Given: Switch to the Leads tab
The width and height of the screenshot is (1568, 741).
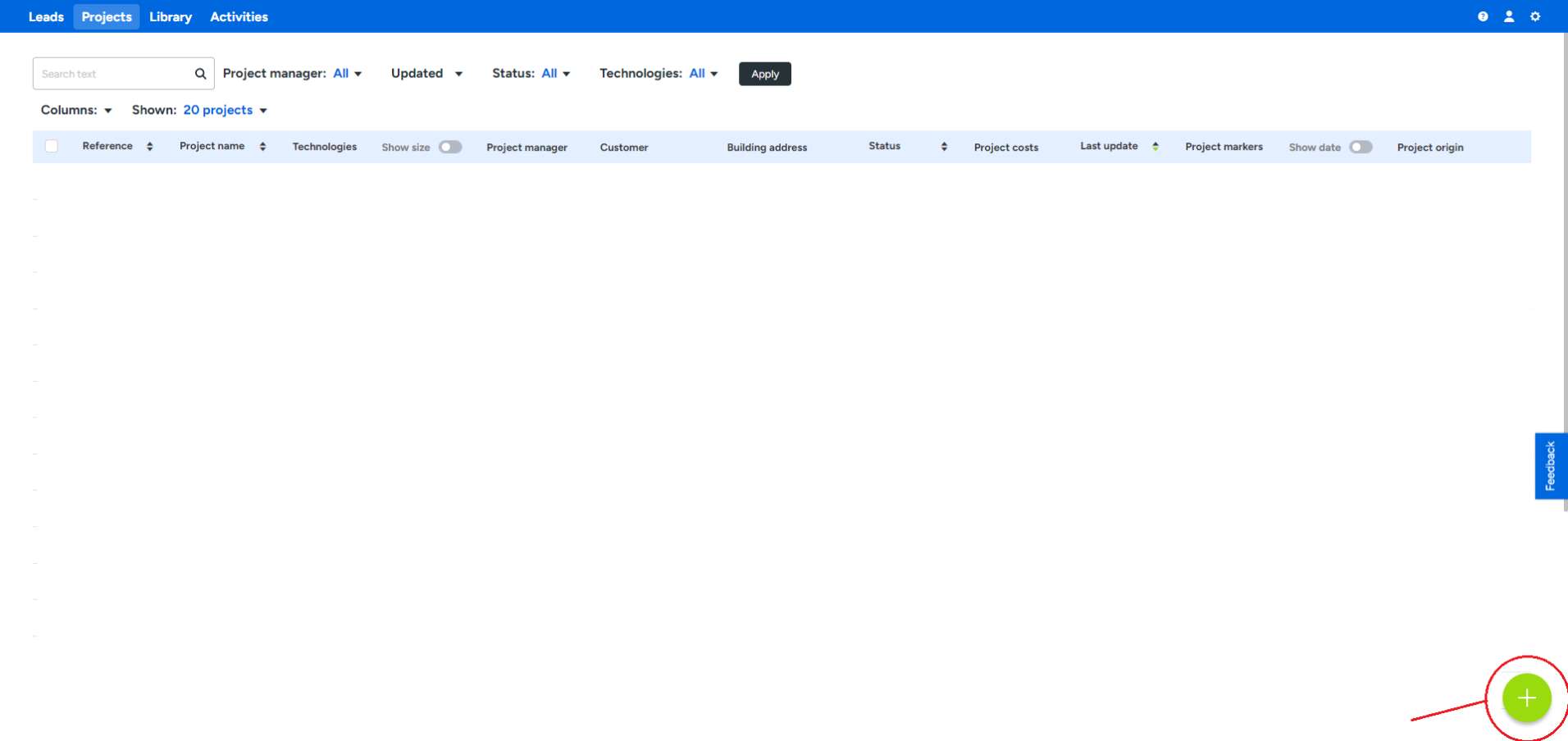Looking at the screenshot, I should pyautogui.click(x=46, y=16).
